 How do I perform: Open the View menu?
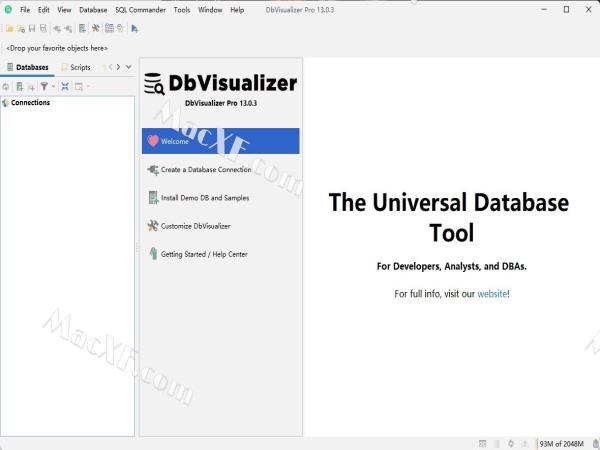click(64, 10)
